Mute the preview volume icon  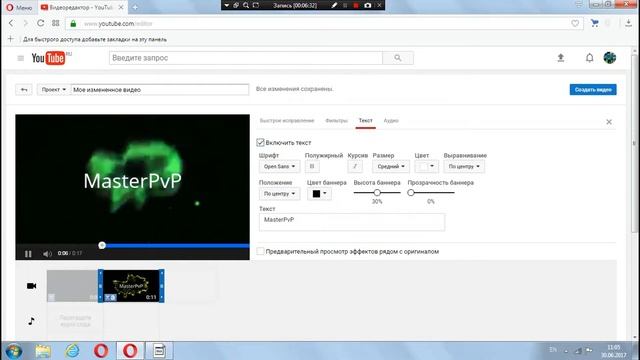point(47,253)
